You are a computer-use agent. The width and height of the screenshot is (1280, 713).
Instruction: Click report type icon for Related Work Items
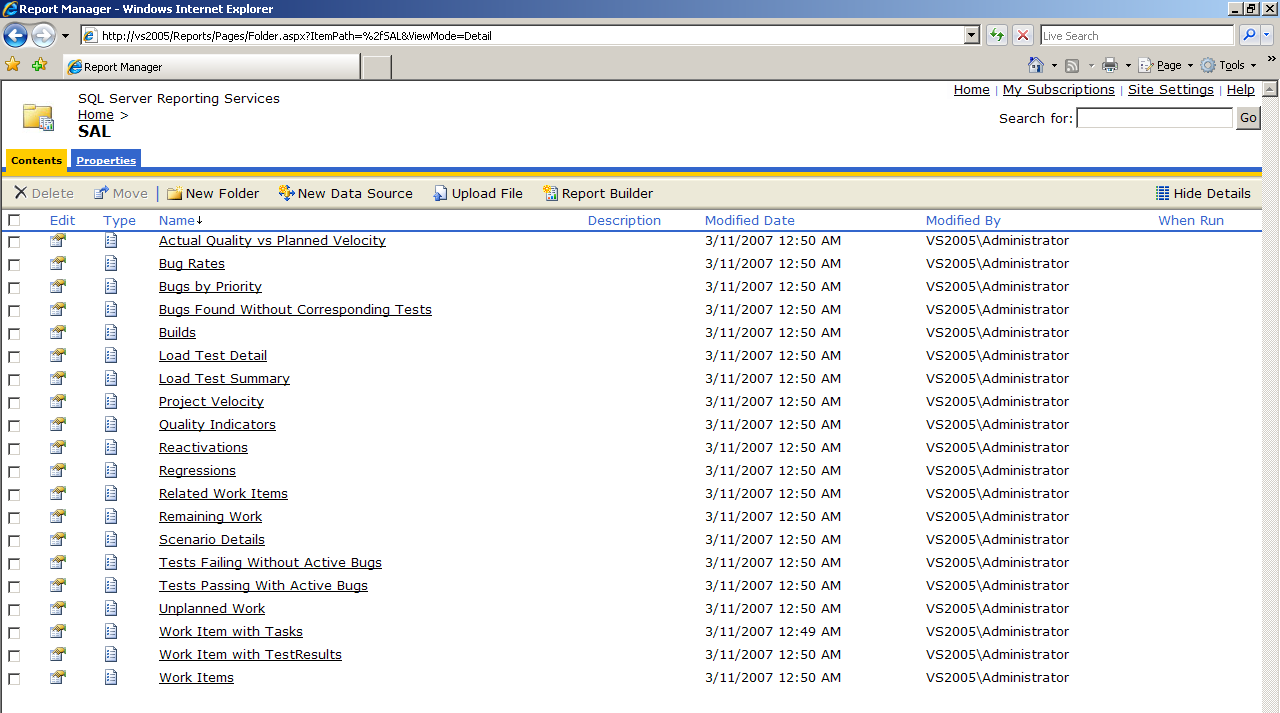pyautogui.click(x=111, y=493)
